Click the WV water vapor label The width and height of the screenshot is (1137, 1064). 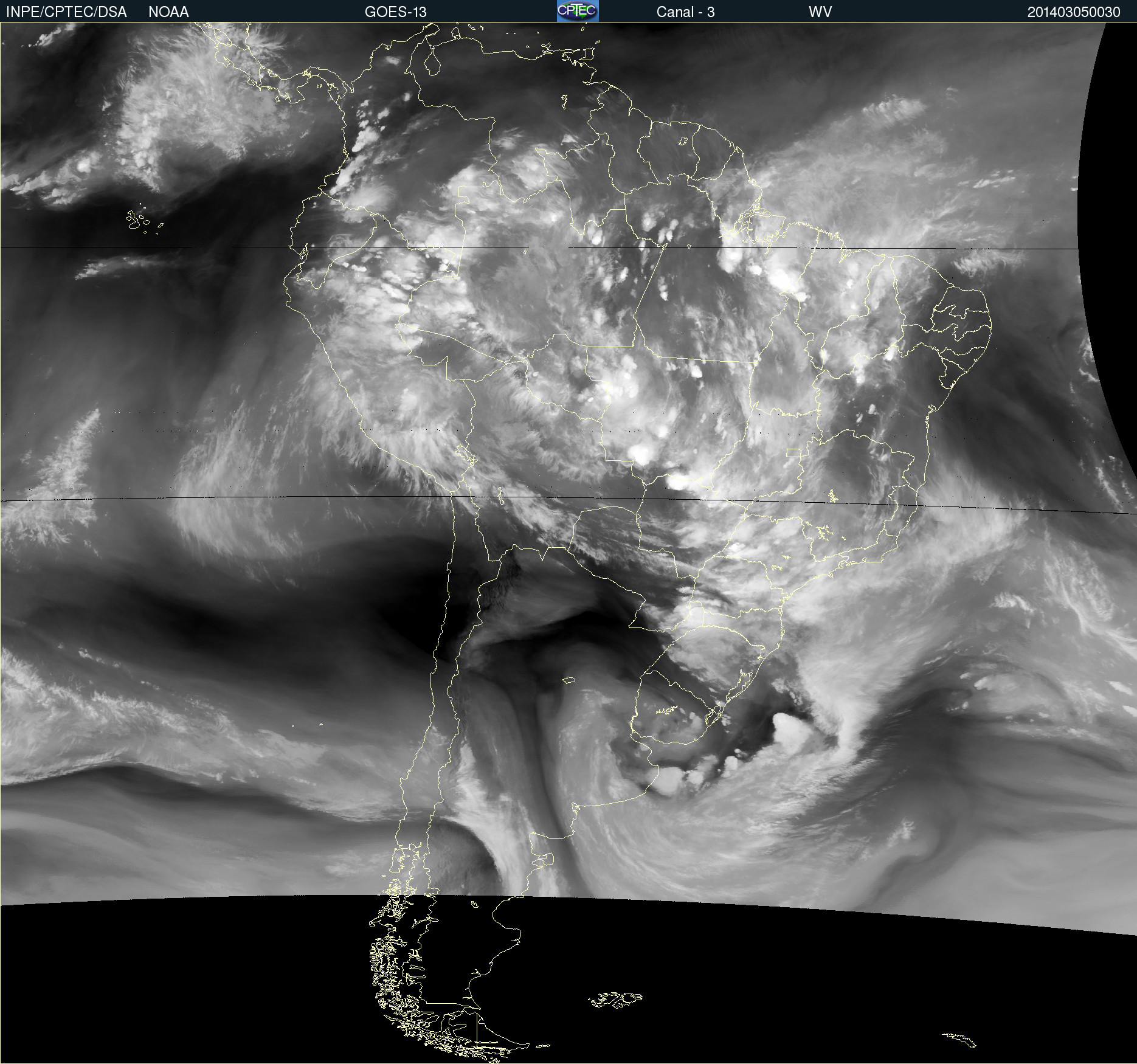(x=820, y=12)
